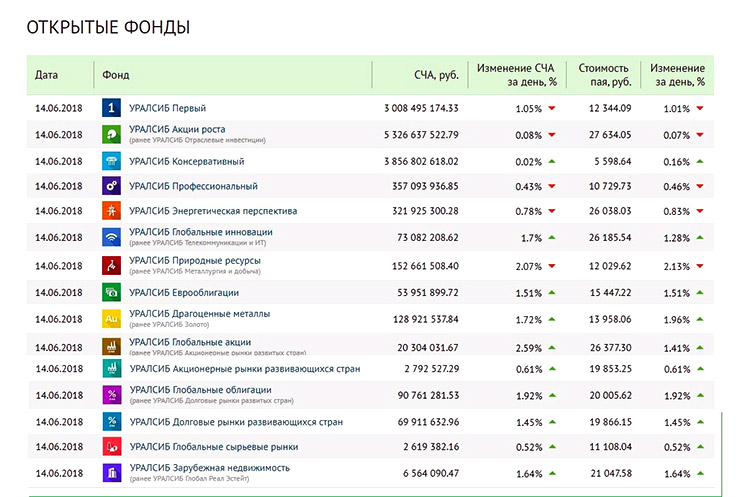This screenshot has width=750, height=497.
Task: Open the УРАЛСИБ Первый fund link
Action: [x=167, y=108]
